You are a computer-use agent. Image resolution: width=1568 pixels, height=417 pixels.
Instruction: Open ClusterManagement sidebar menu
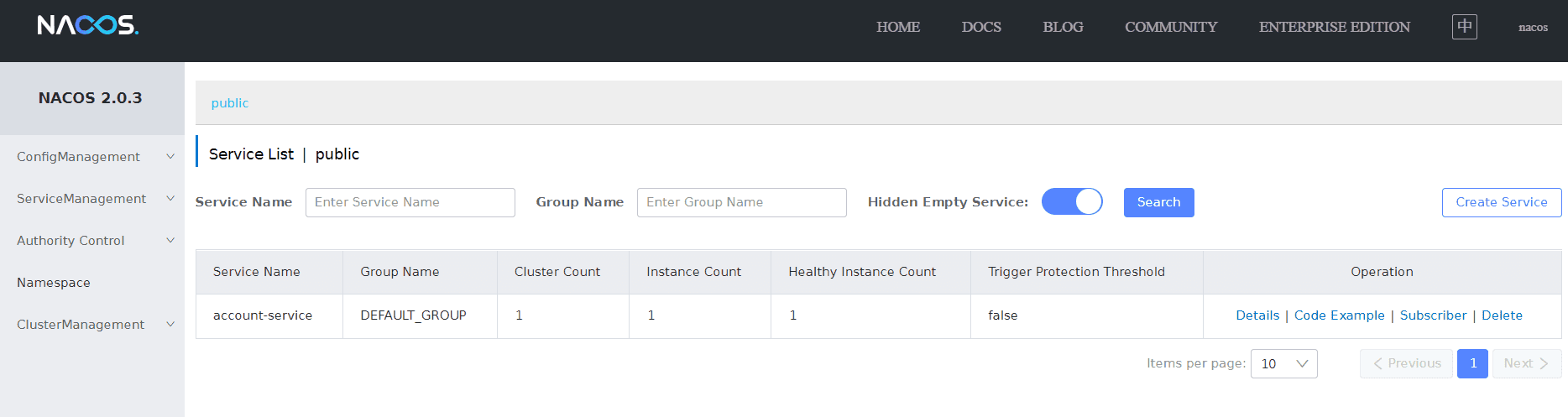pos(92,325)
